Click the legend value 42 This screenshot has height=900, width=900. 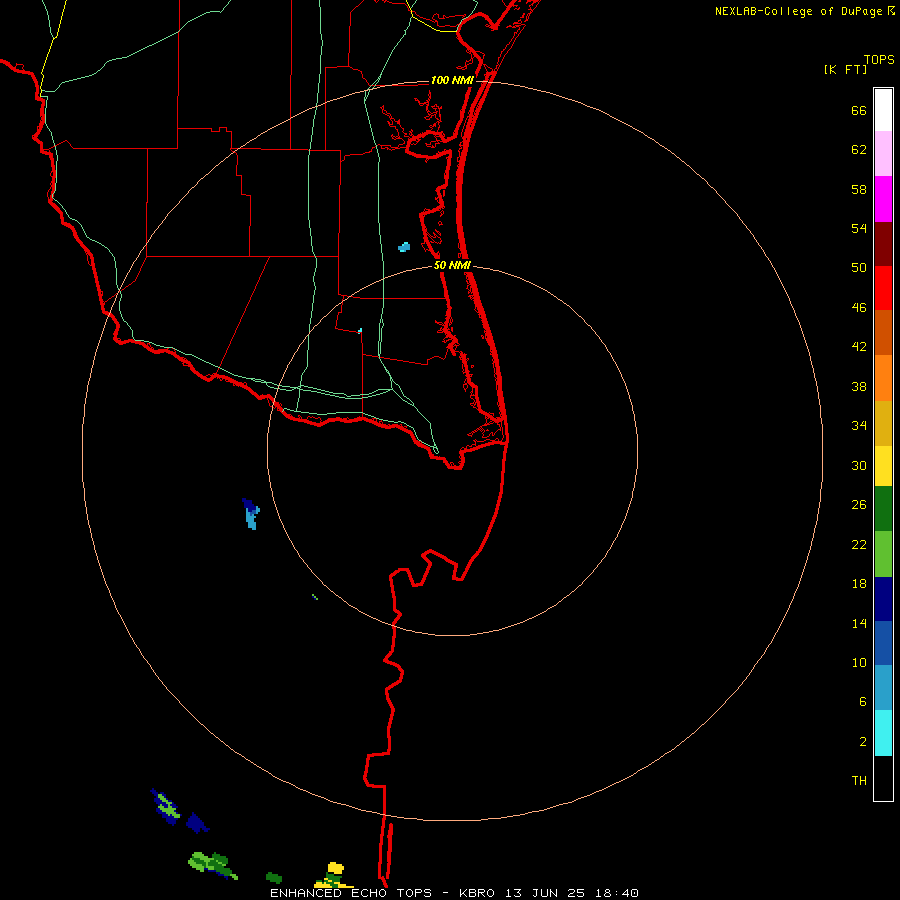pyautogui.click(x=859, y=347)
